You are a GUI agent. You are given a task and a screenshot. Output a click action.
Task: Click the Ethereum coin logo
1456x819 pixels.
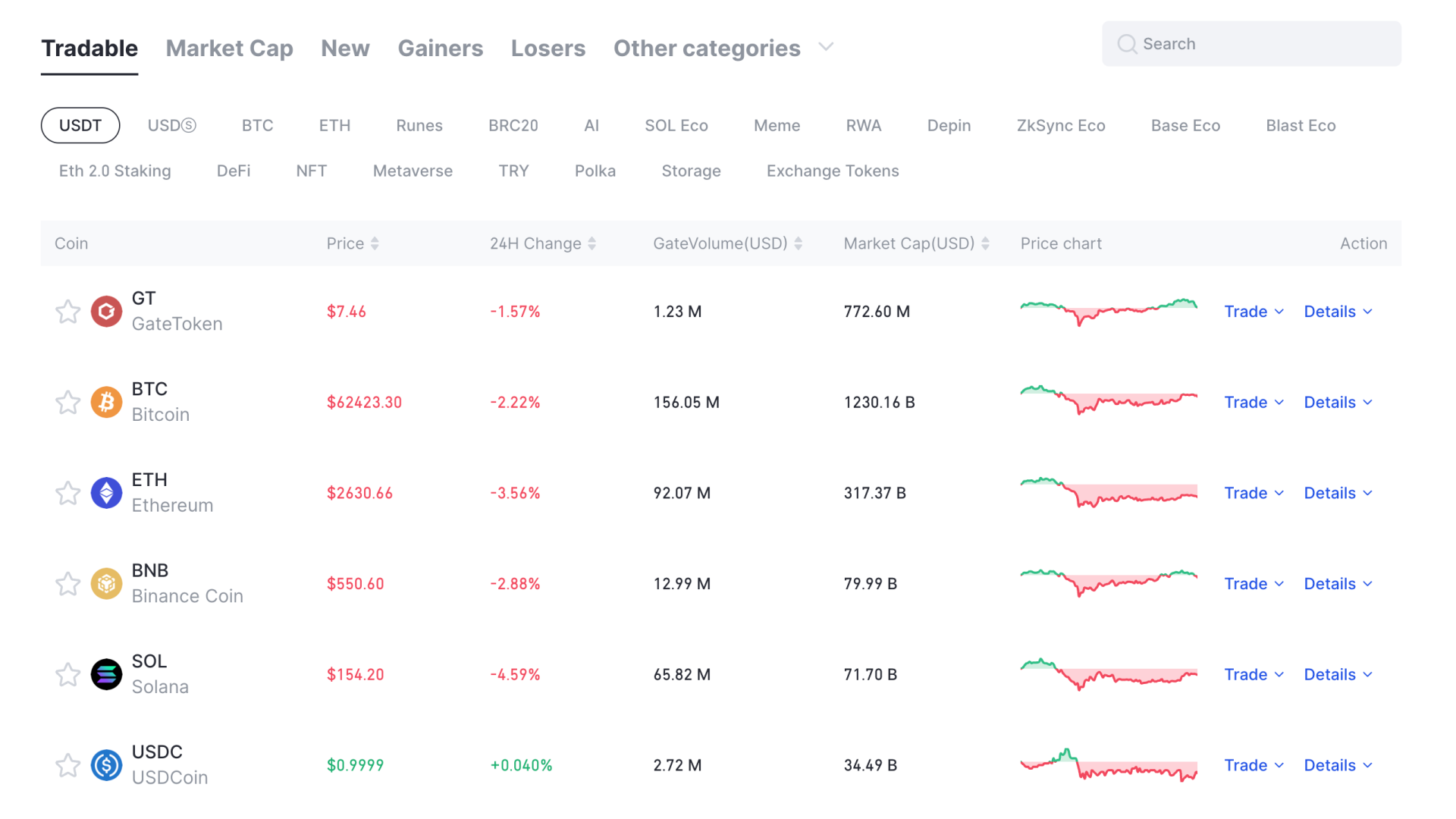[106, 492]
